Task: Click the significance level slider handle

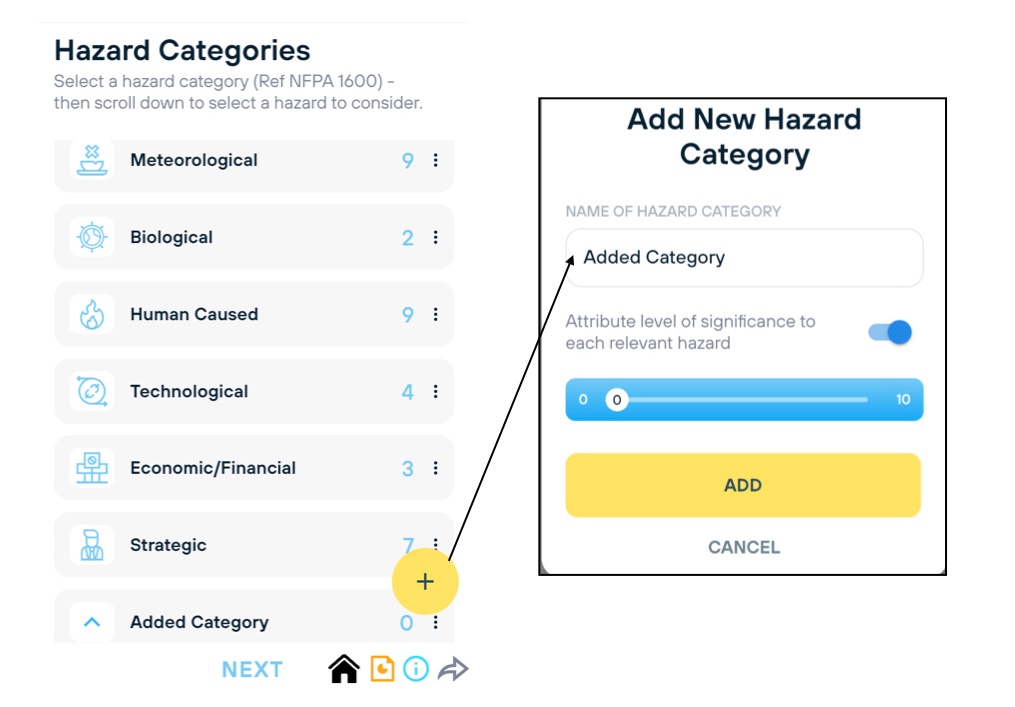Action: (x=617, y=400)
